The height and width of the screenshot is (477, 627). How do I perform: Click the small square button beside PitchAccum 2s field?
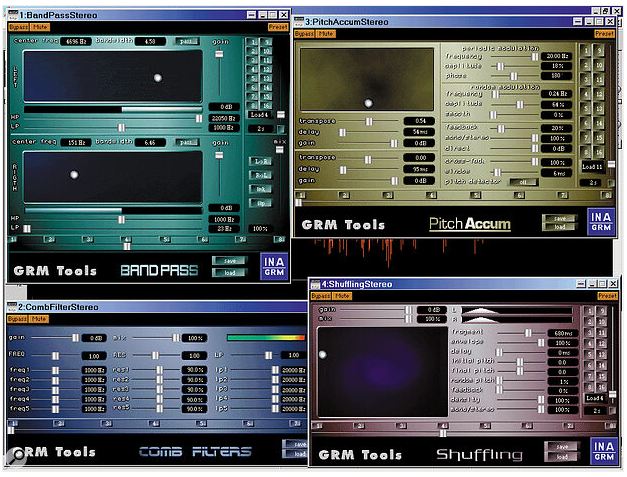point(611,182)
